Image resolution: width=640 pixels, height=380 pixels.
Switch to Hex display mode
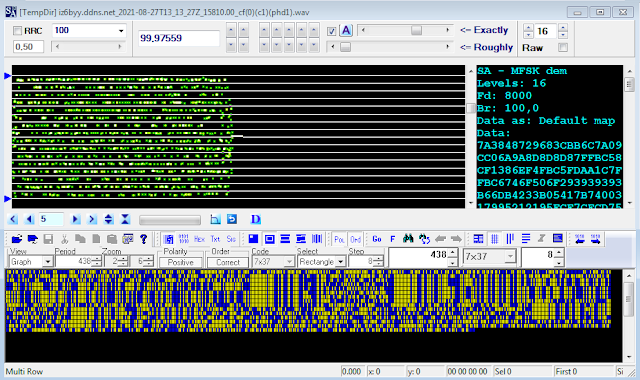[x=199, y=239]
